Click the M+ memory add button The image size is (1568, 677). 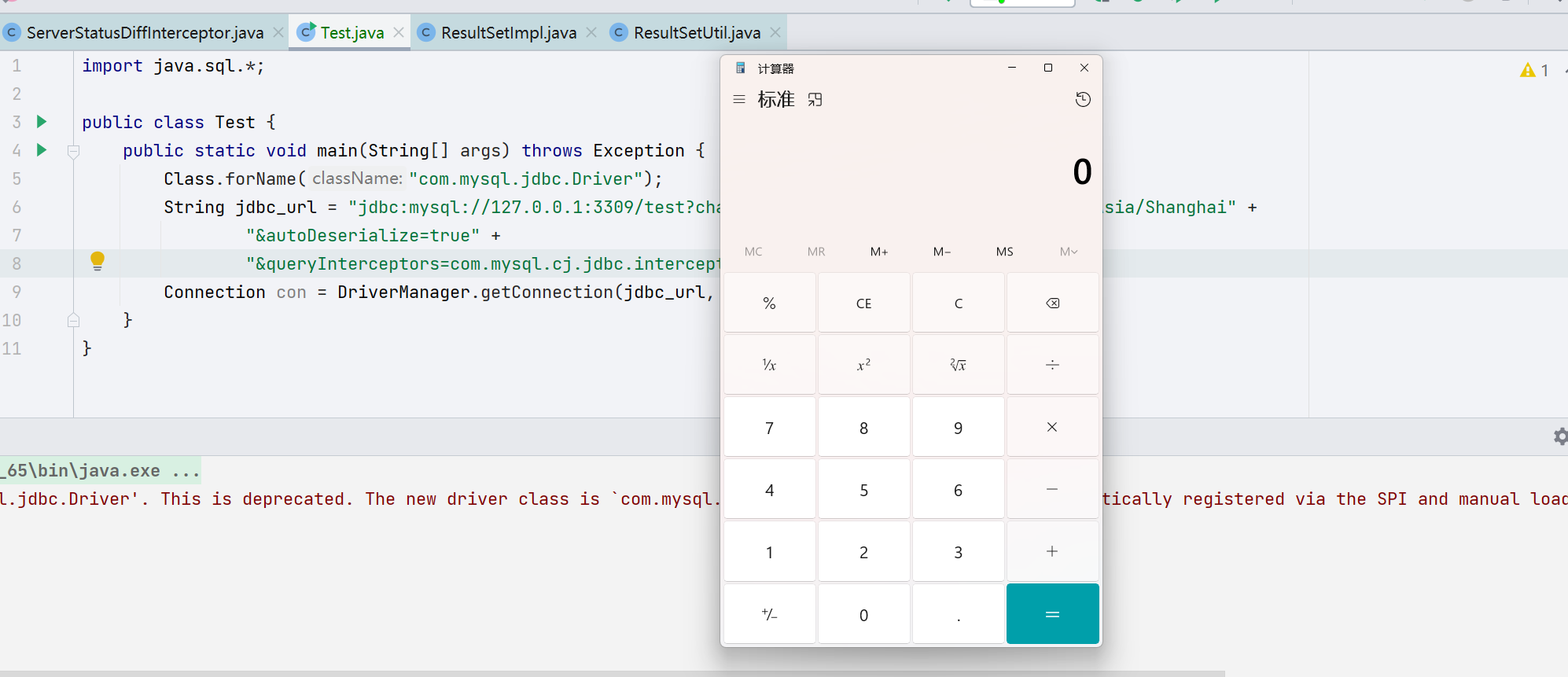pyautogui.click(x=878, y=252)
